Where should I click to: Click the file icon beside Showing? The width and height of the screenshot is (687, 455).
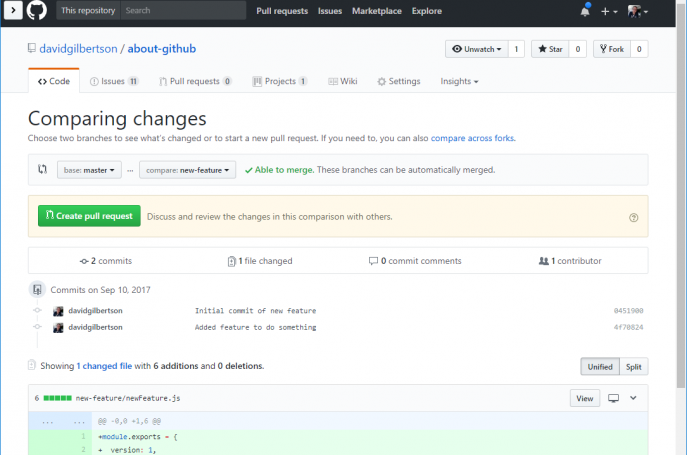click(32, 365)
